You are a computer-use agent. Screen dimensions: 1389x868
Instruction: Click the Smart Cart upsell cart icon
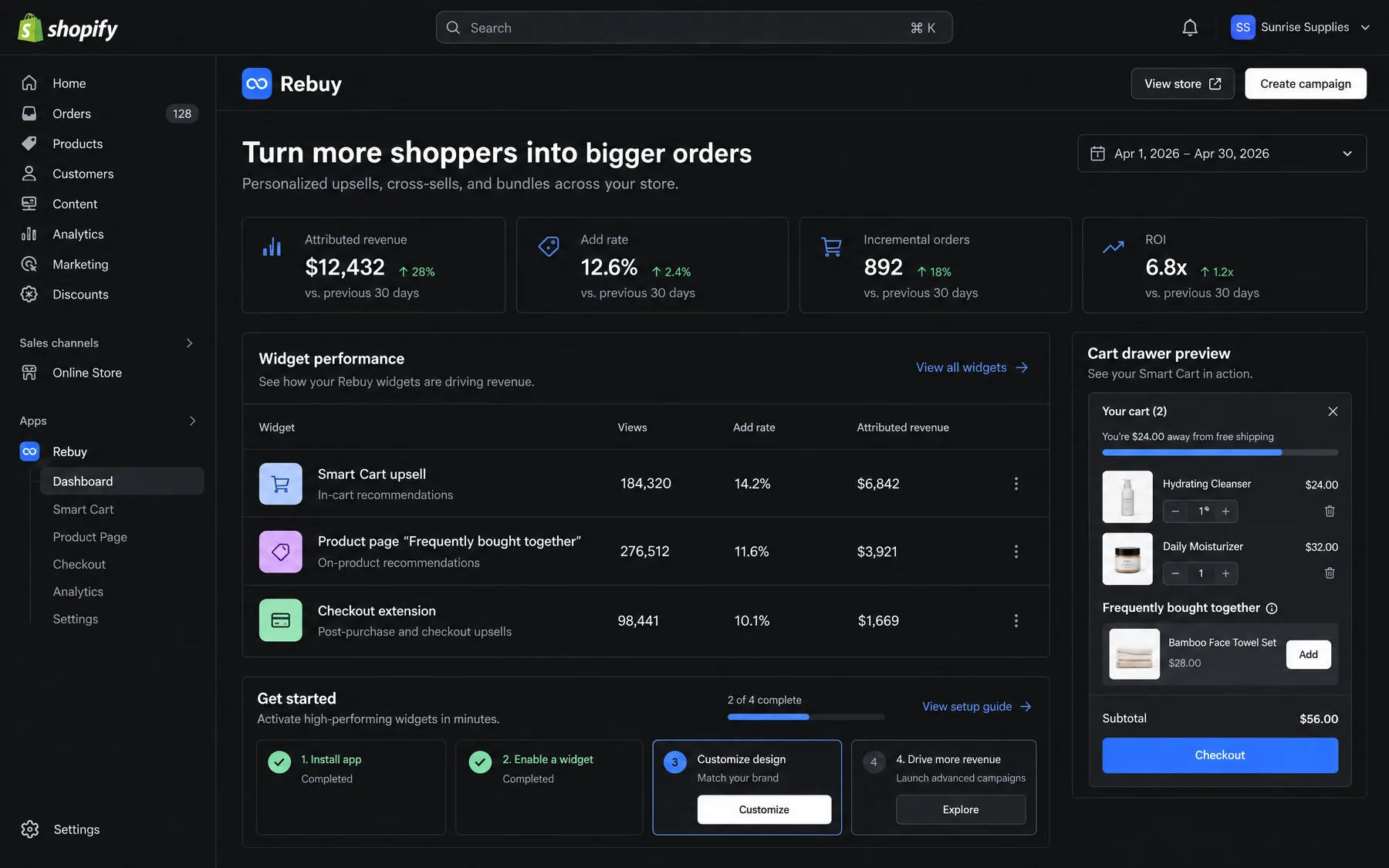click(x=281, y=484)
